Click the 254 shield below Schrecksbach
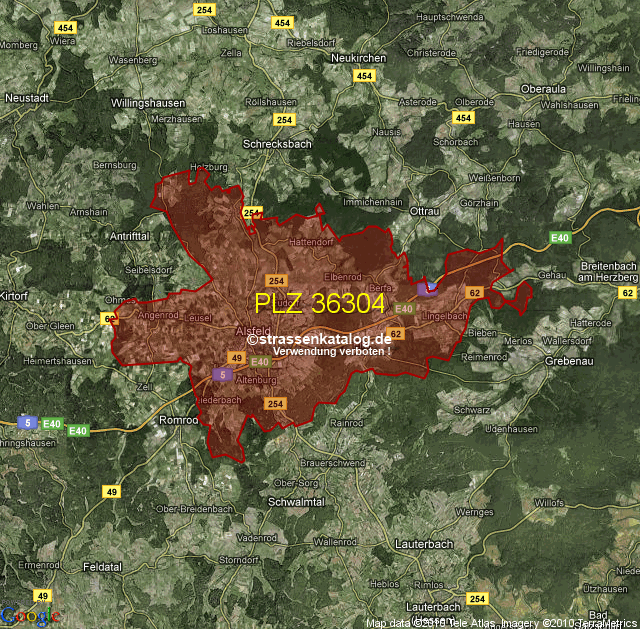Image resolution: width=640 pixels, height=629 pixels. click(x=284, y=120)
